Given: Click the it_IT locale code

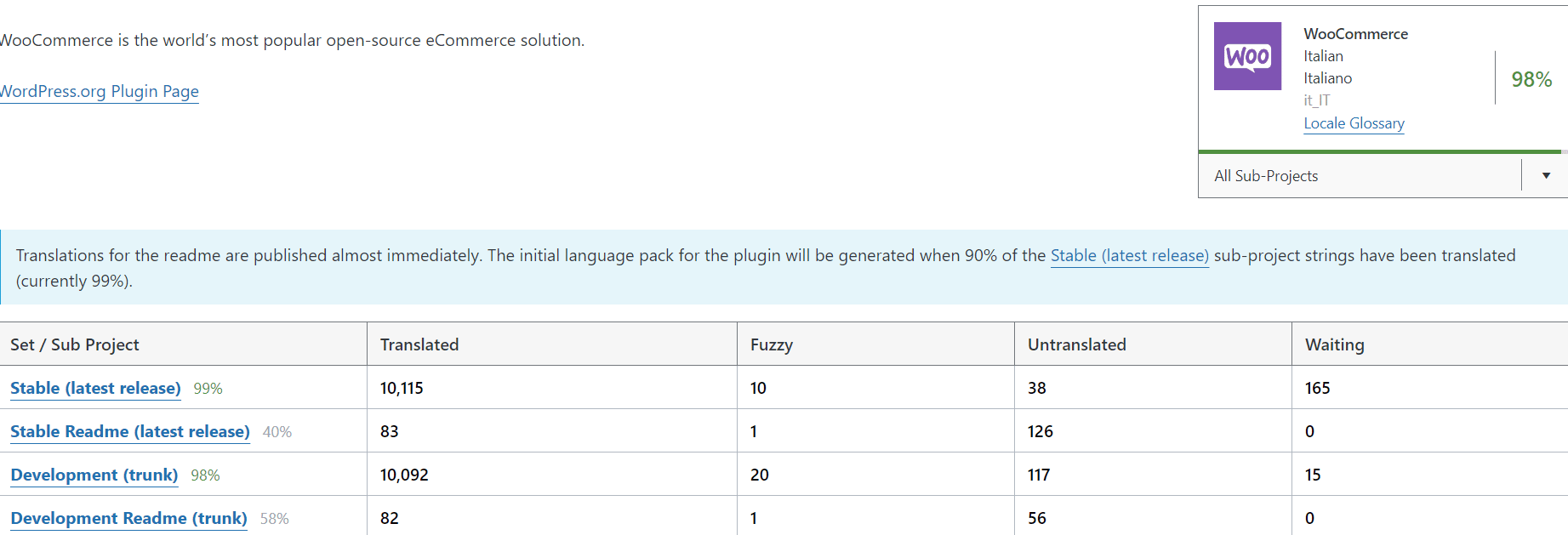Looking at the screenshot, I should (1315, 100).
